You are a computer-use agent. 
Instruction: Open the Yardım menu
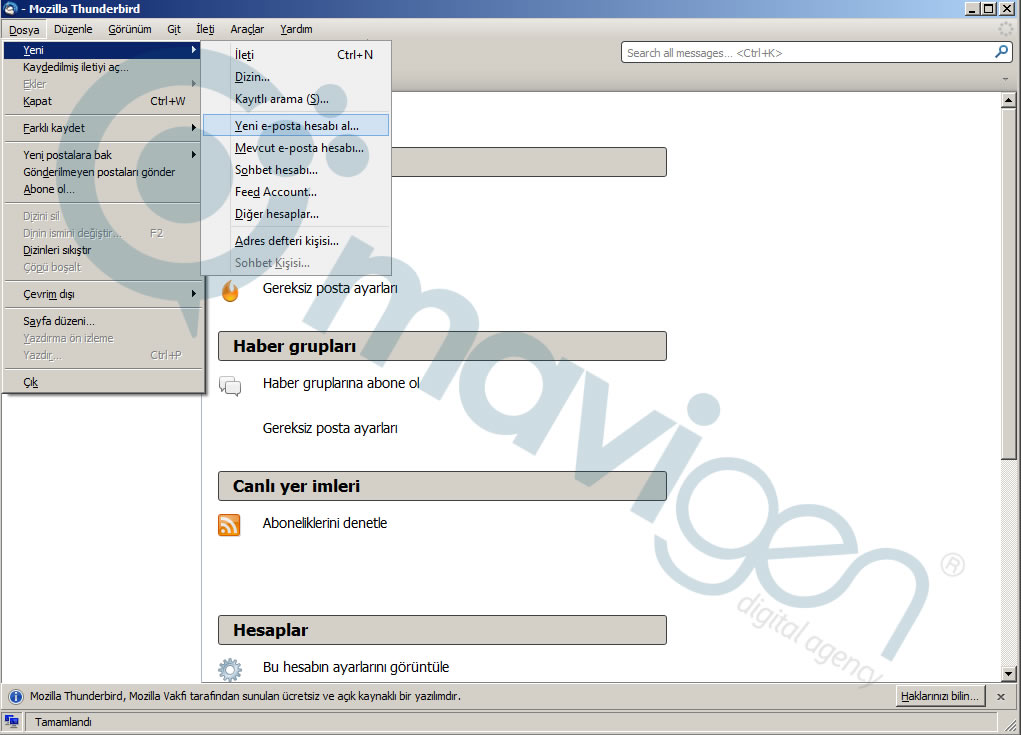[296, 29]
